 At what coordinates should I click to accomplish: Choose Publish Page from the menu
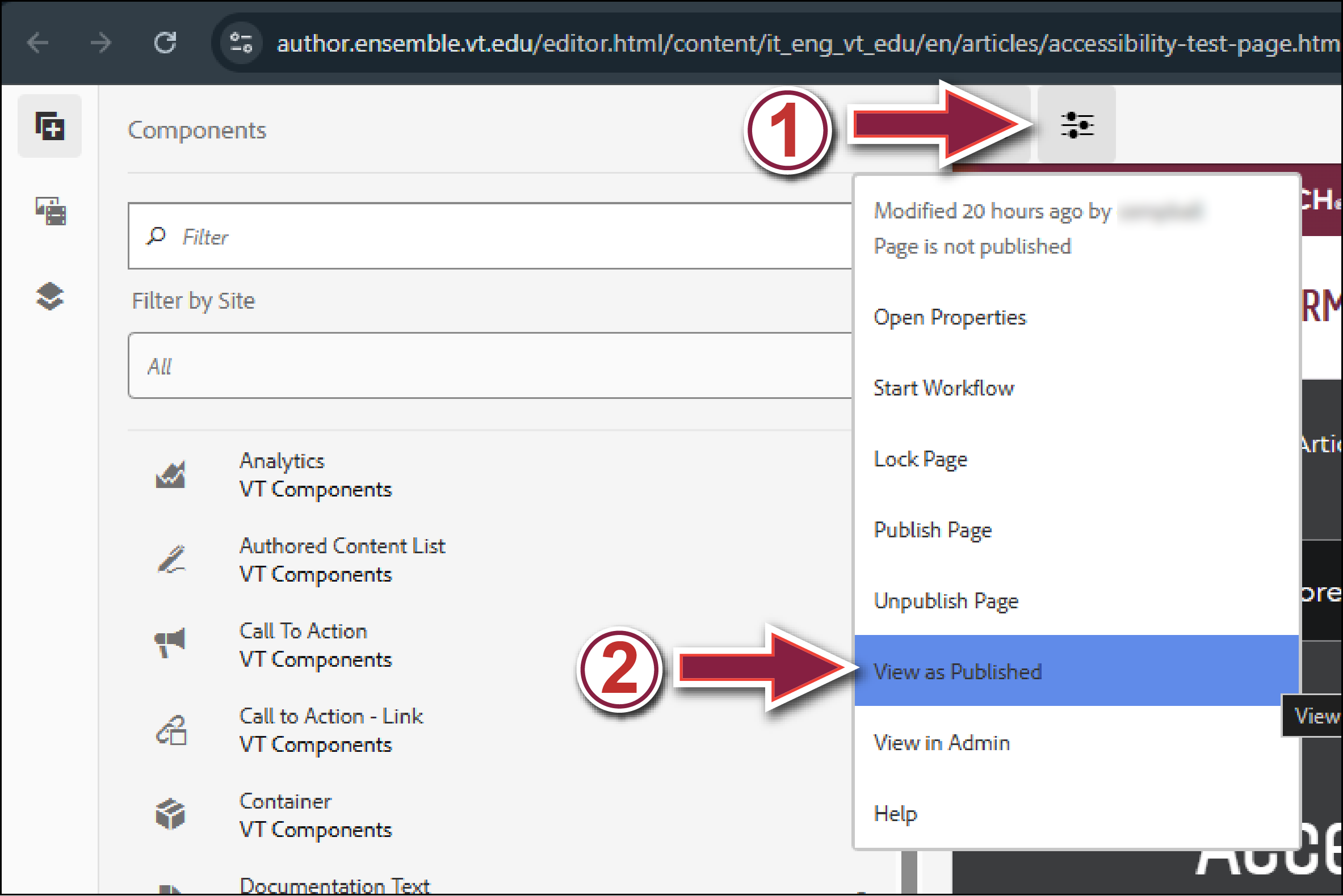pyautogui.click(x=1077, y=531)
